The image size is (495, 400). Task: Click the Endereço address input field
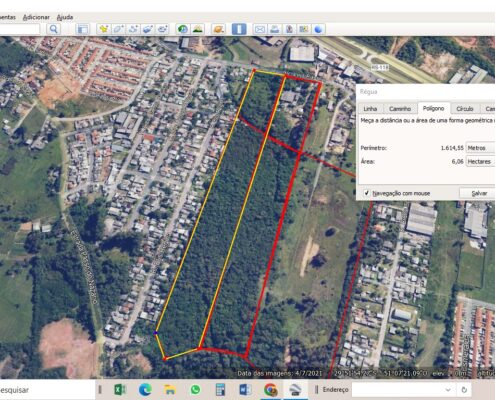tap(397, 390)
